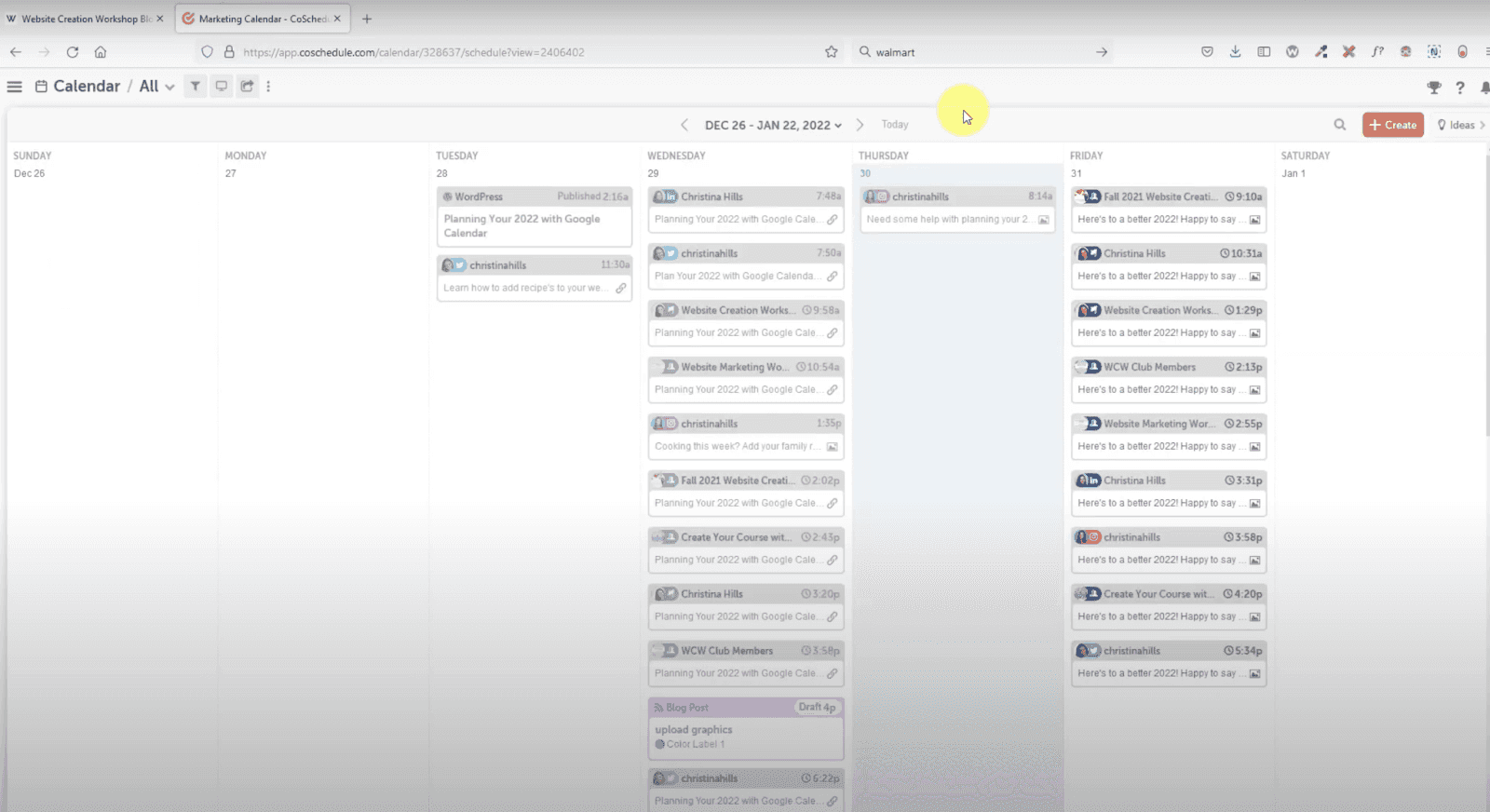Open the Blog Post upload graphics draft
This screenshot has height=812, width=1490.
point(746,728)
